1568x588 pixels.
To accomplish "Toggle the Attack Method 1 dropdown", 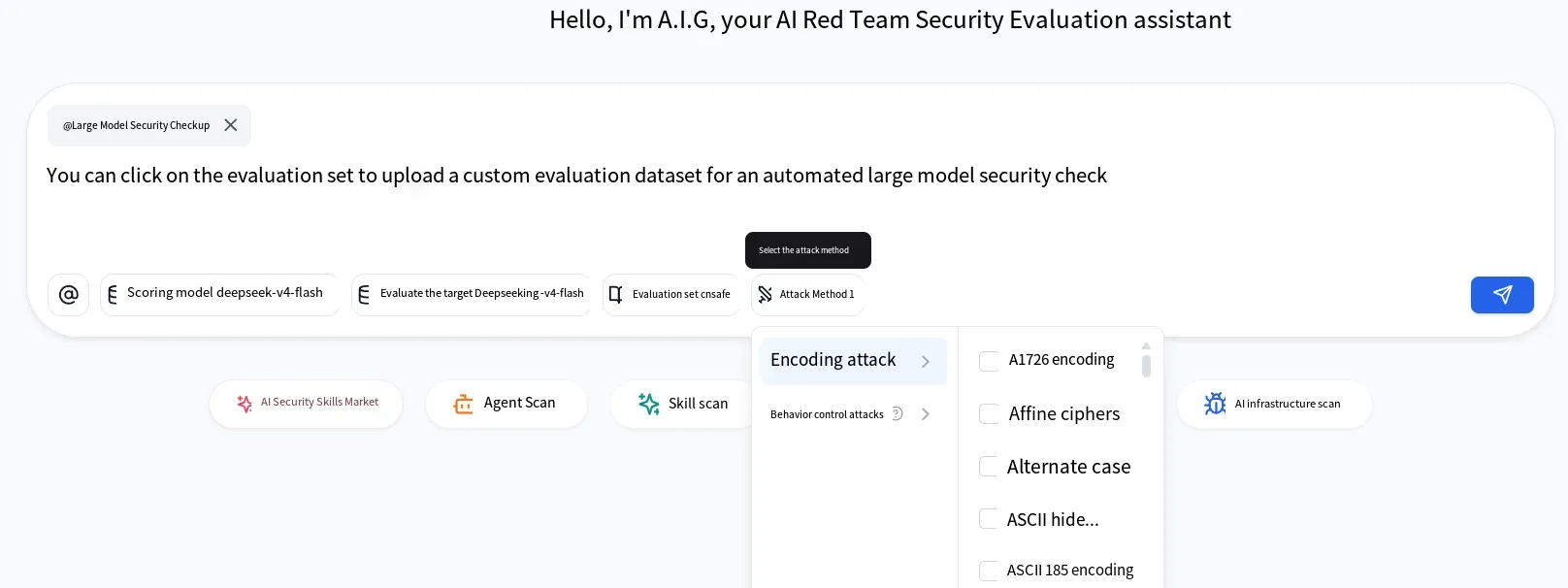I will tap(807, 294).
